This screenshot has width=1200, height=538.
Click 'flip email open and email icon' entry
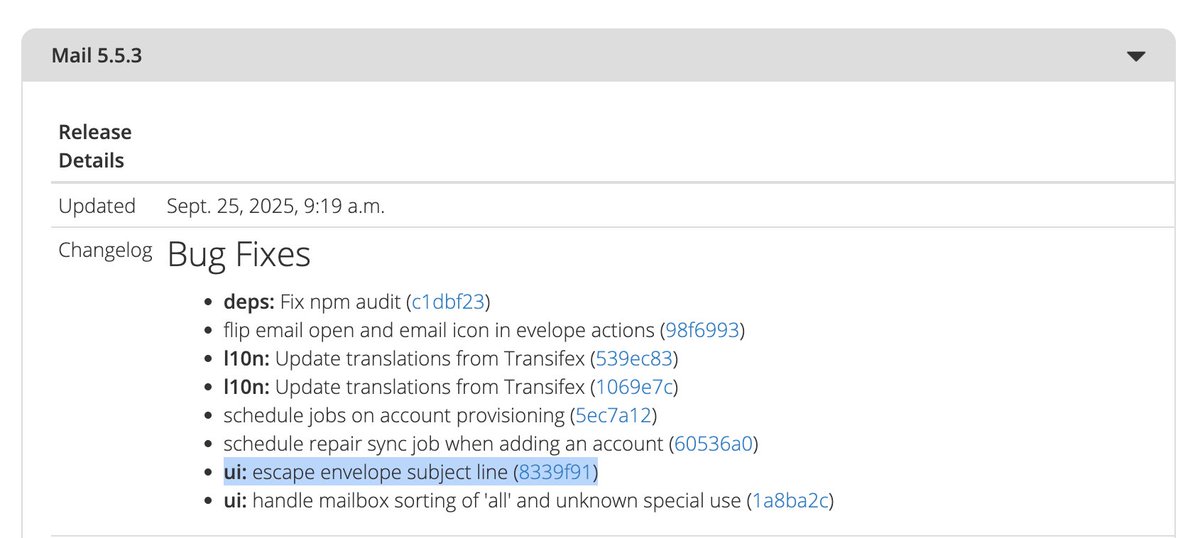tap(440, 329)
